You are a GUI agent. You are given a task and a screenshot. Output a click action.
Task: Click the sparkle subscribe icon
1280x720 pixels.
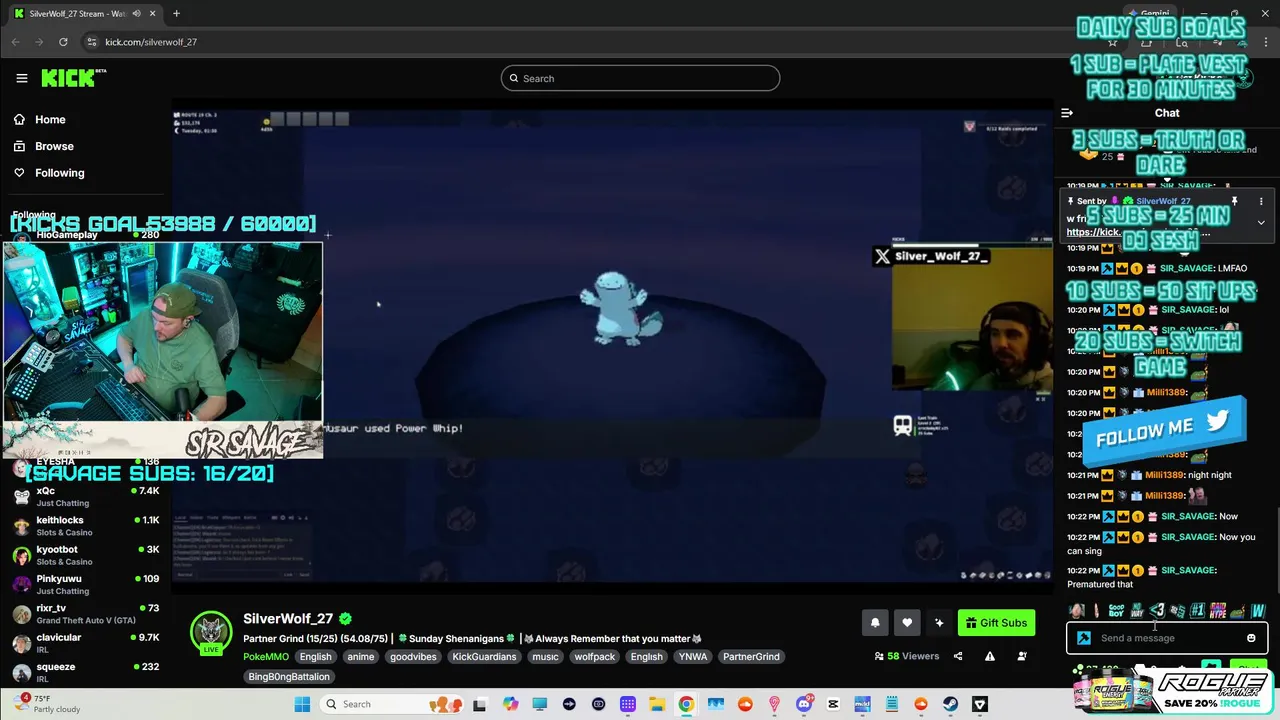point(939,623)
